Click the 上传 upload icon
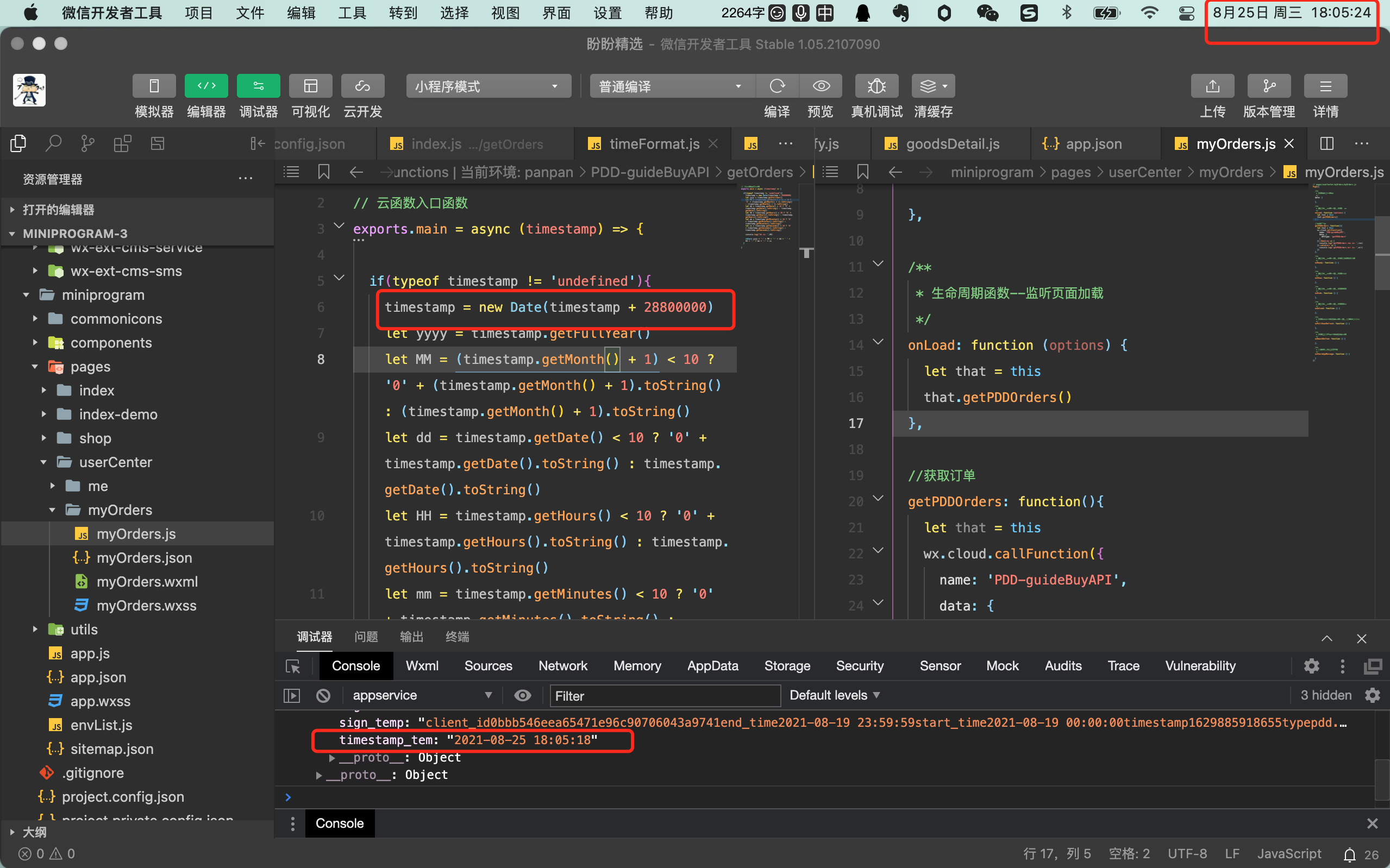The width and height of the screenshot is (1390, 868). click(1212, 86)
